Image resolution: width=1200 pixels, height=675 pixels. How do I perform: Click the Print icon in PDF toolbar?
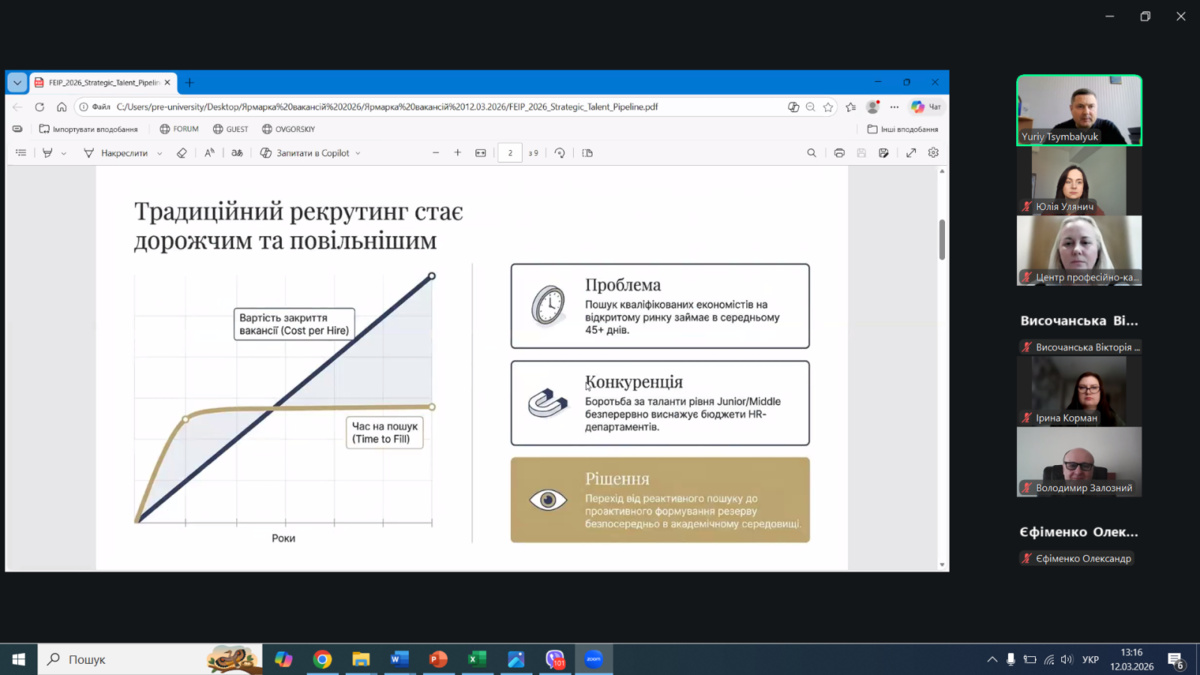click(839, 153)
